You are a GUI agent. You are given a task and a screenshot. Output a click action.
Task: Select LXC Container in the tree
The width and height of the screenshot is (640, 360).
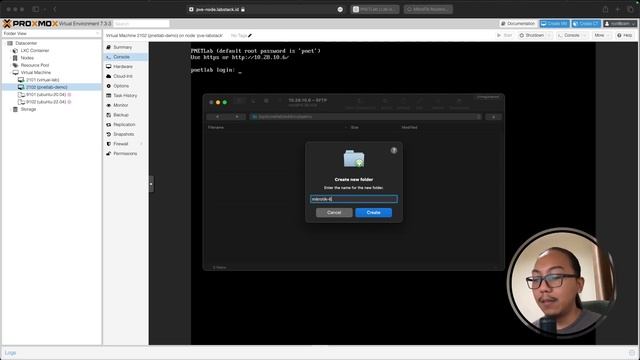(x=35, y=50)
